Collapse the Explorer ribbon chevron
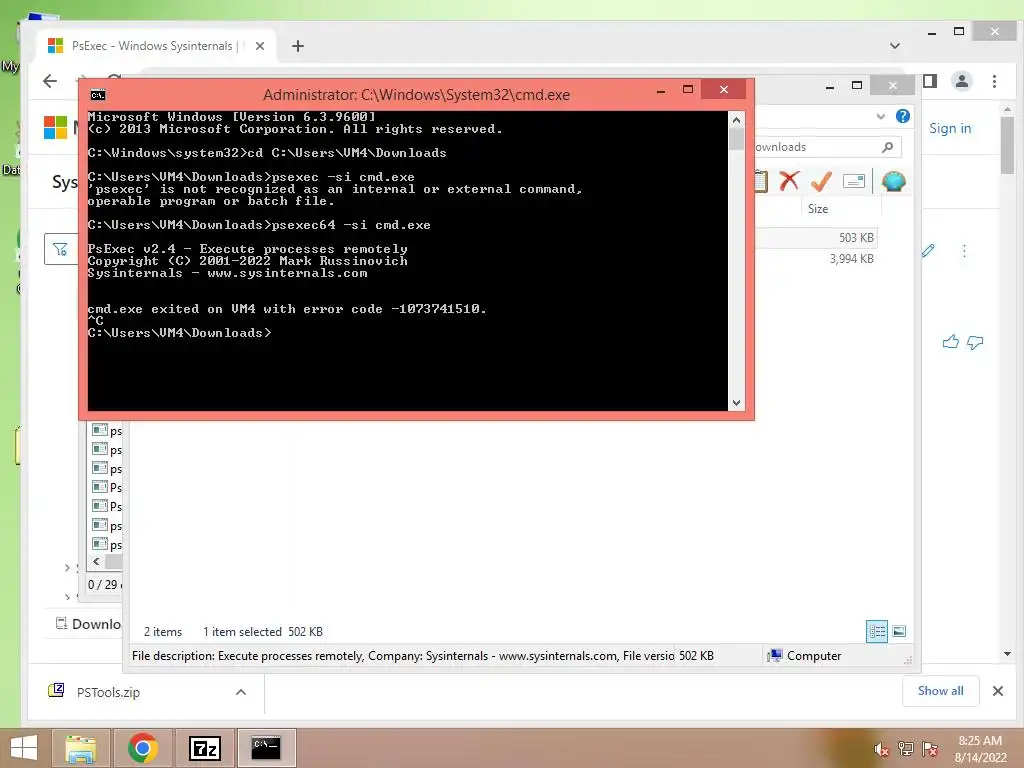Image resolution: width=1024 pixels, height=768 pixels. tap(880, 116)
